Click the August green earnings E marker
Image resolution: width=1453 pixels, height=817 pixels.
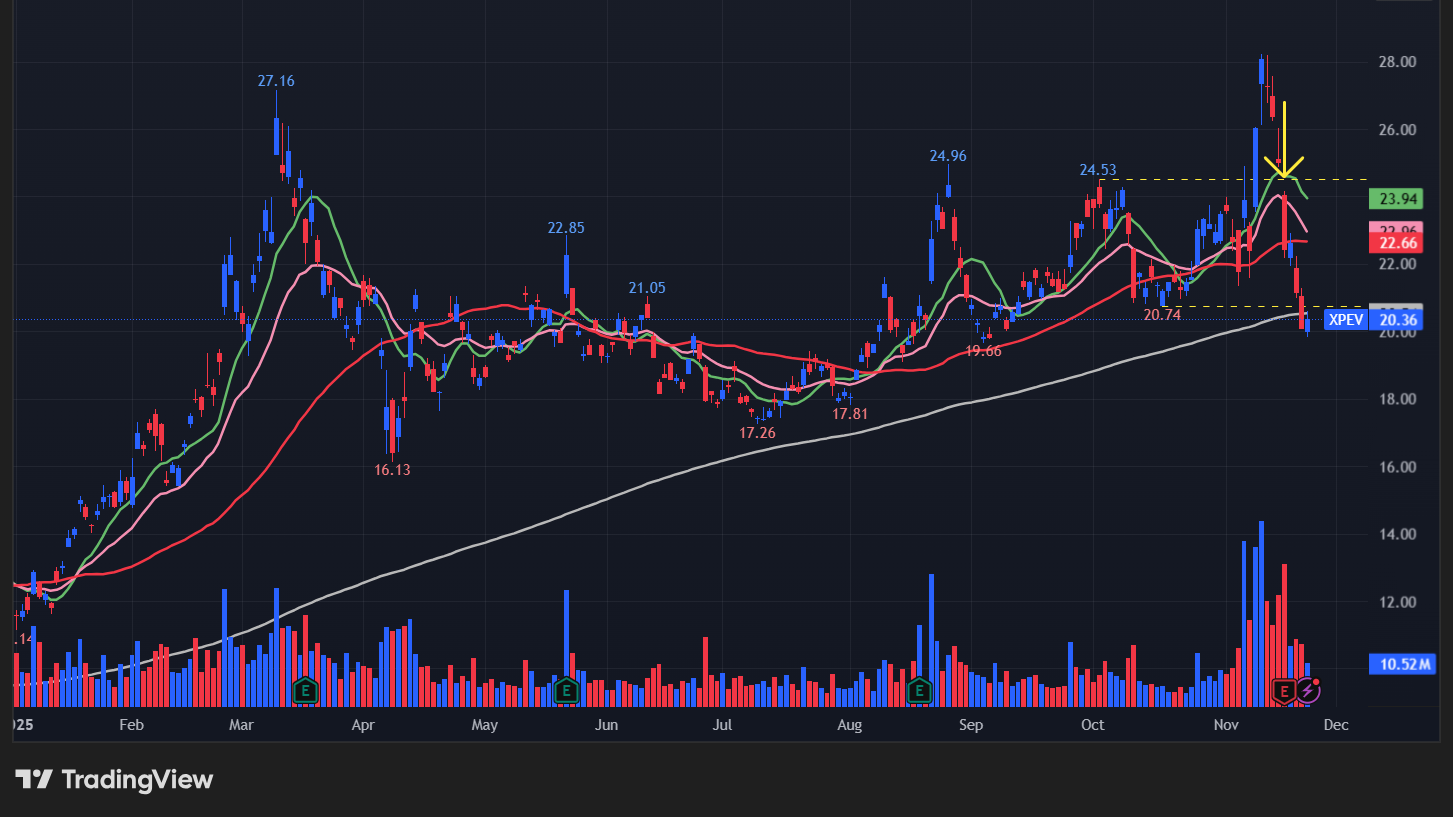(x=919, y=690)
